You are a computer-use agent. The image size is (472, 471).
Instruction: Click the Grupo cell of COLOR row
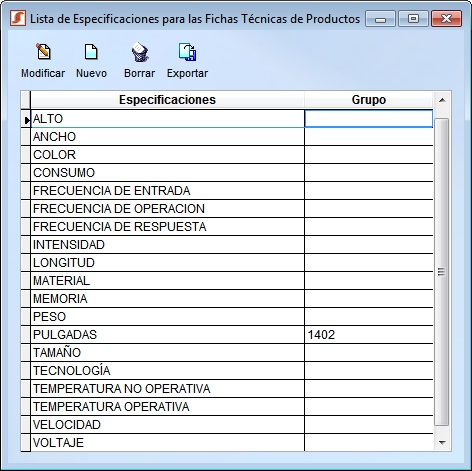[369, 155]
